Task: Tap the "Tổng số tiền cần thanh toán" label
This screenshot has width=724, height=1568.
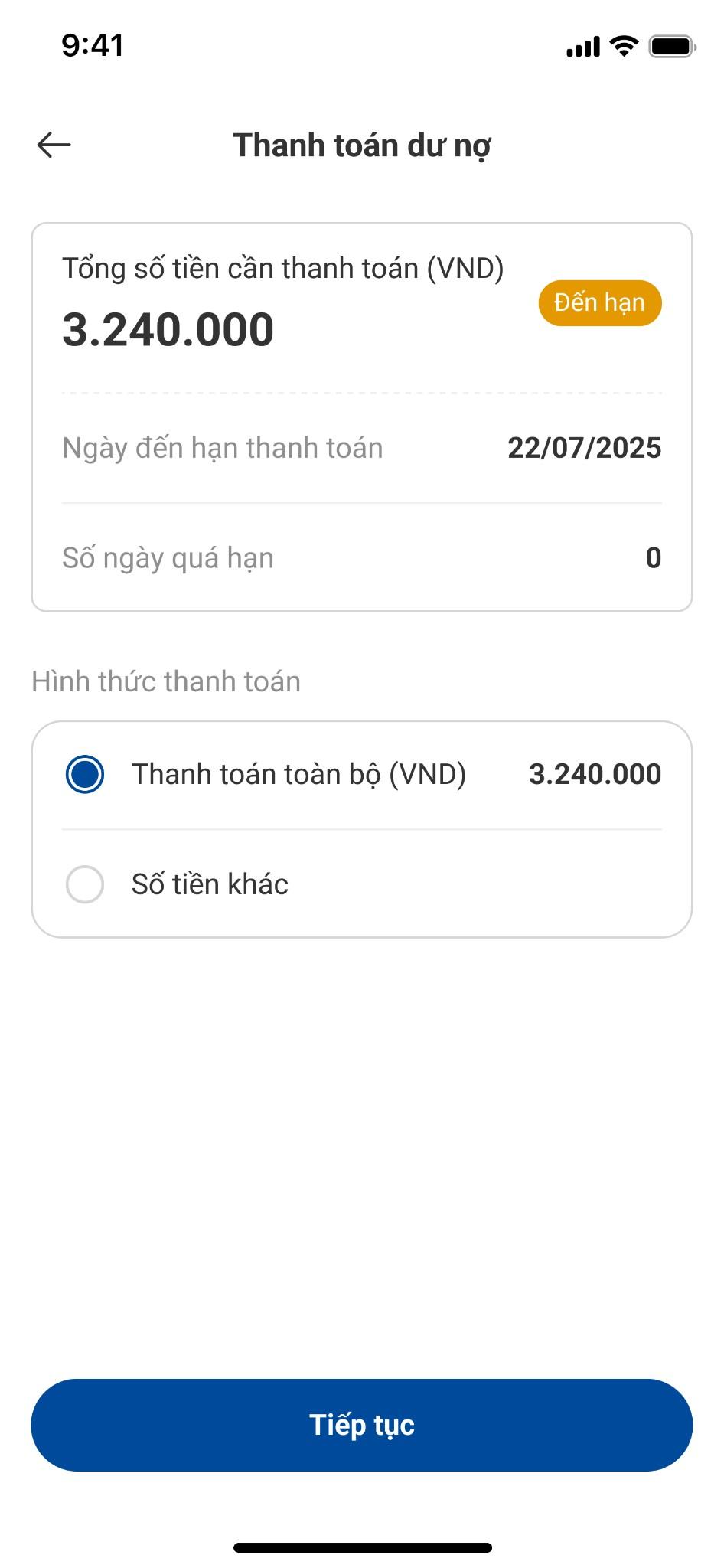Action: coord(282,269)
